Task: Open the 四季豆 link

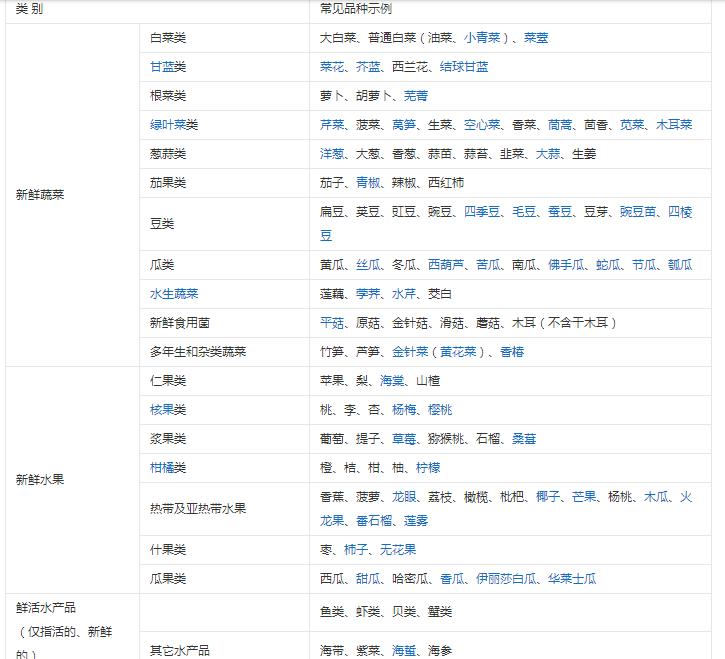Action: pyautogui.click(x=482, y=212)
